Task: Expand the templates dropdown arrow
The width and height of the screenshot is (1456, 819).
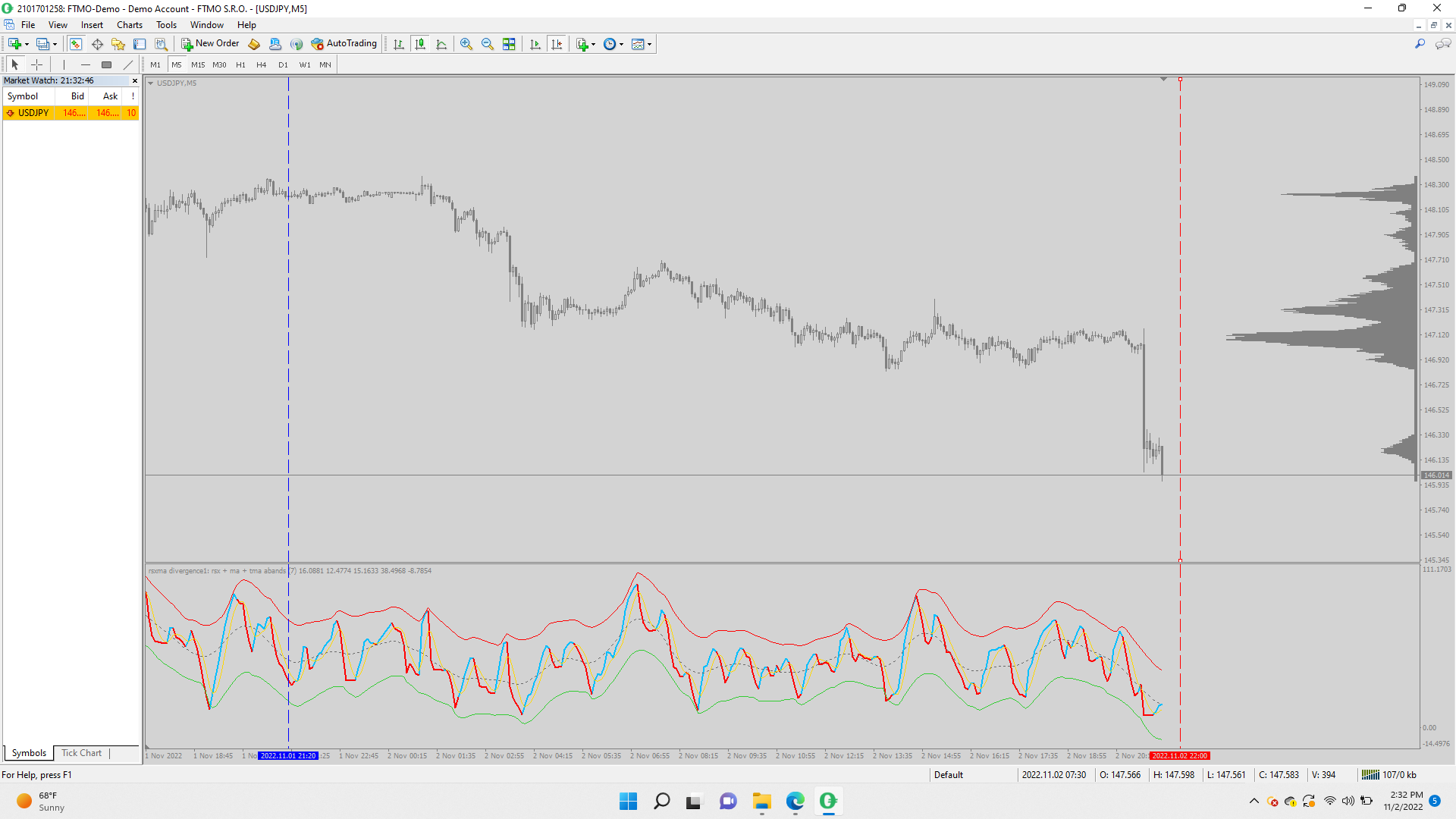Action: point(649,44)
